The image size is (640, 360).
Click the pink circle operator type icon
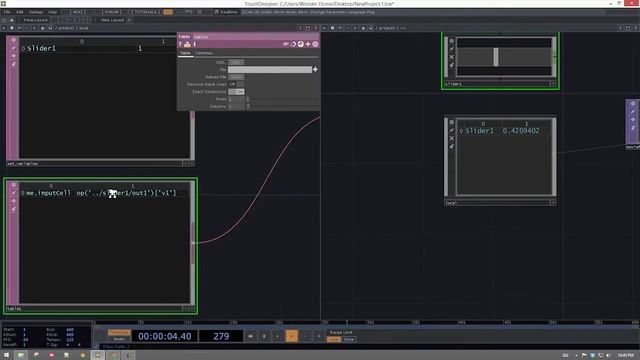[x=315, y=44]
